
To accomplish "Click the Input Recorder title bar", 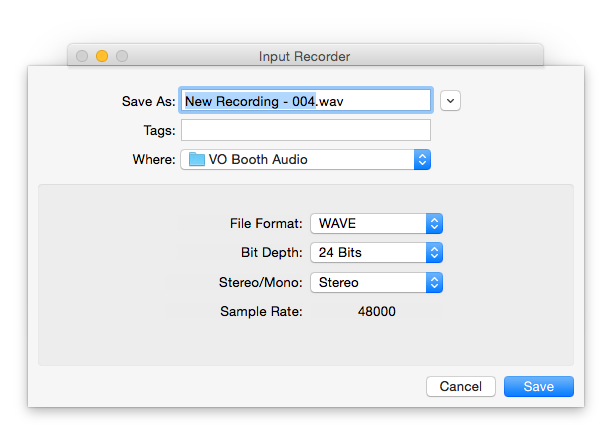I will [305, 56].
